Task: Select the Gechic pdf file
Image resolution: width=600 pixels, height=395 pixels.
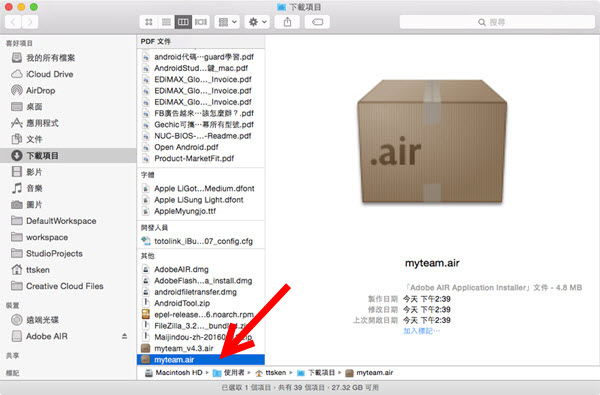Action: coord(201,125)
